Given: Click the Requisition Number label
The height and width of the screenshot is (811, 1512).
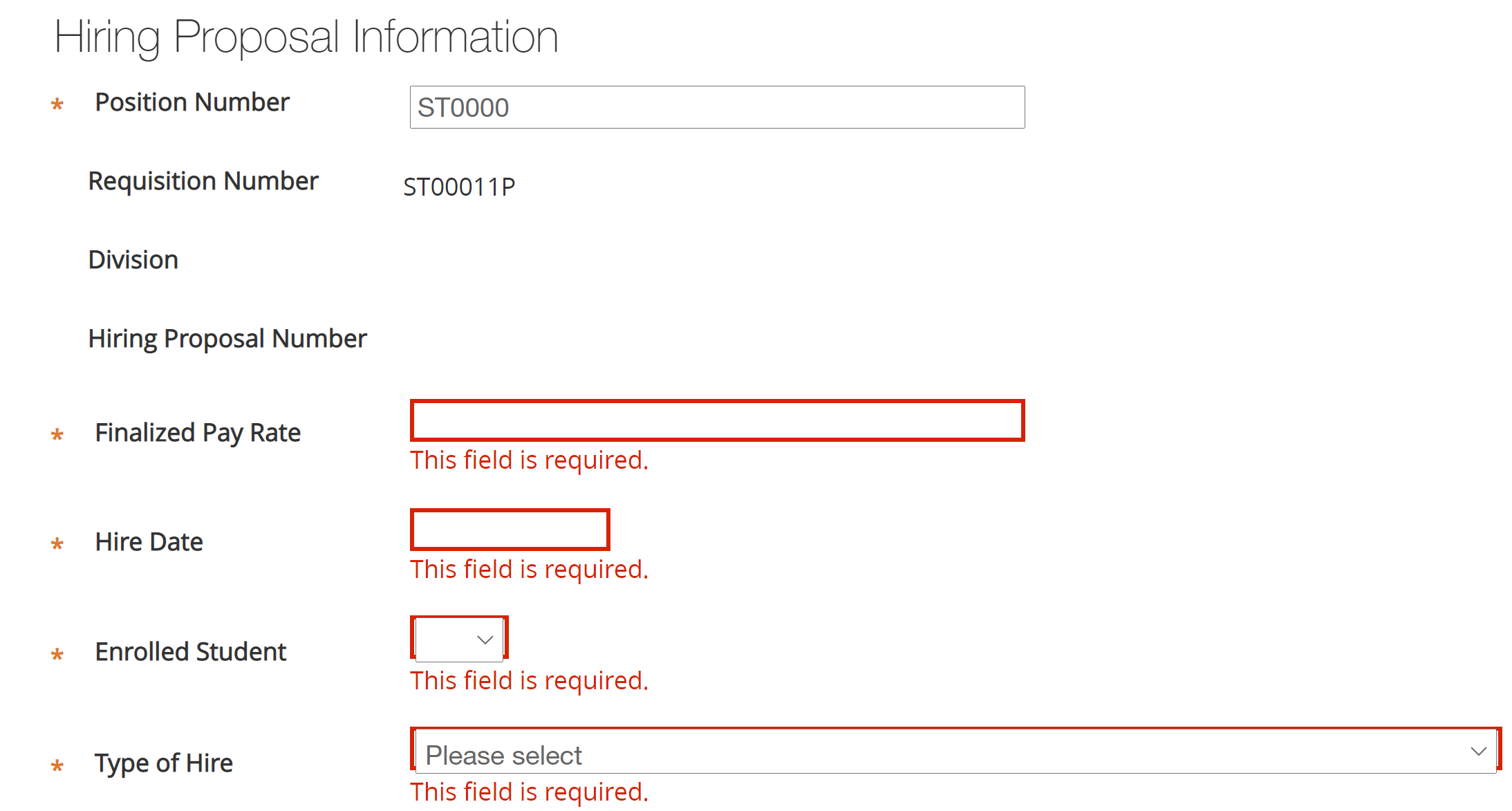Looking at the screenshot, I should 203,181.
